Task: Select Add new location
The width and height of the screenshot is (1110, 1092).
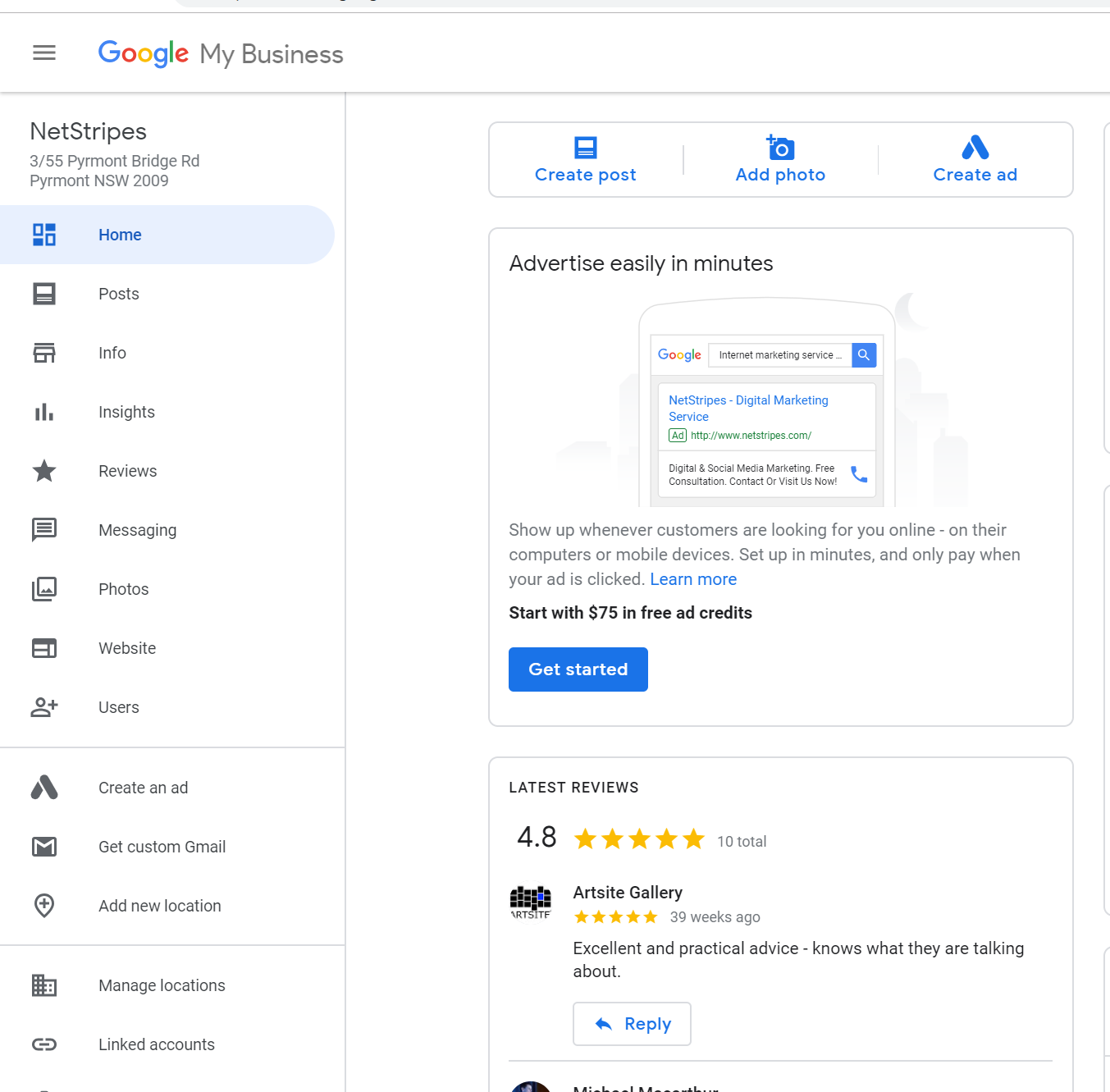Action: [167, 906]
